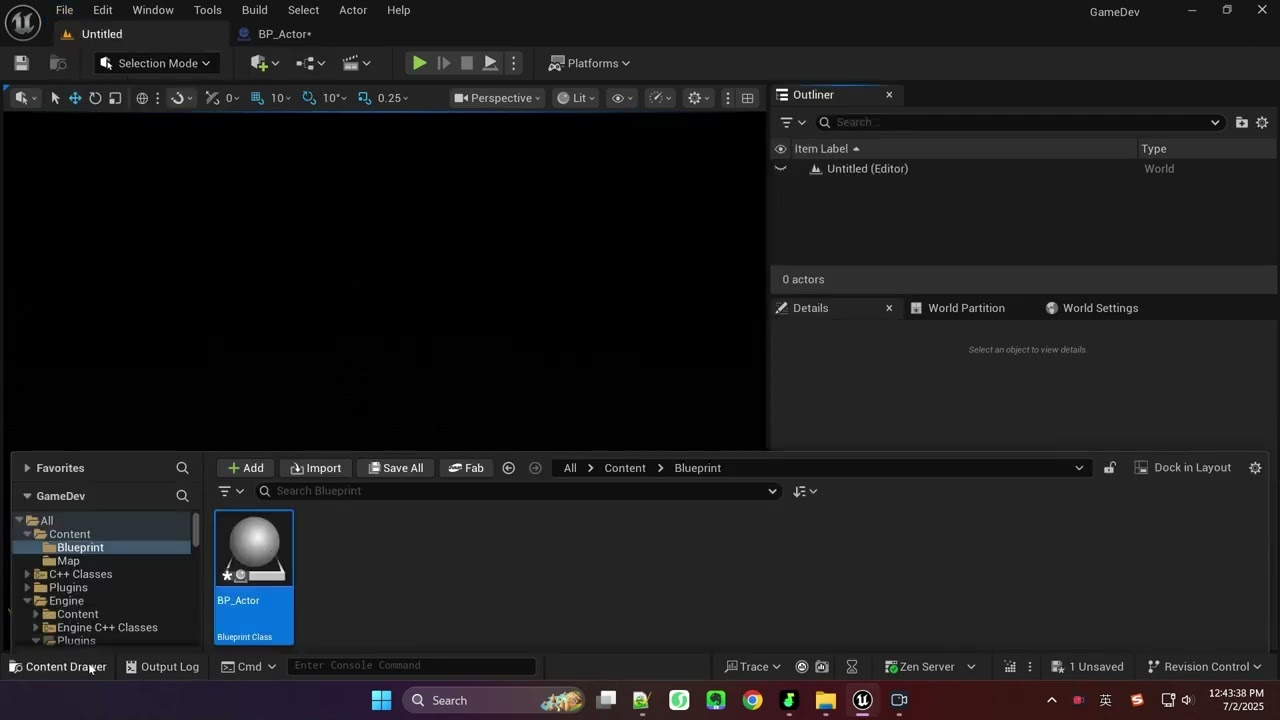The image size is (1280, 720).
Task: Open viewport layout grid icon
Action: pos(747,98)
